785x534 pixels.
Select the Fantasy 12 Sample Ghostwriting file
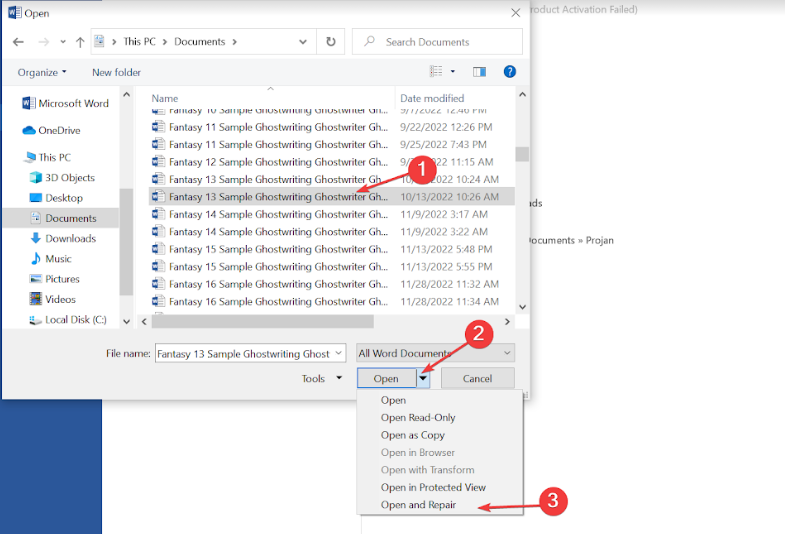(x=331, y=162)
